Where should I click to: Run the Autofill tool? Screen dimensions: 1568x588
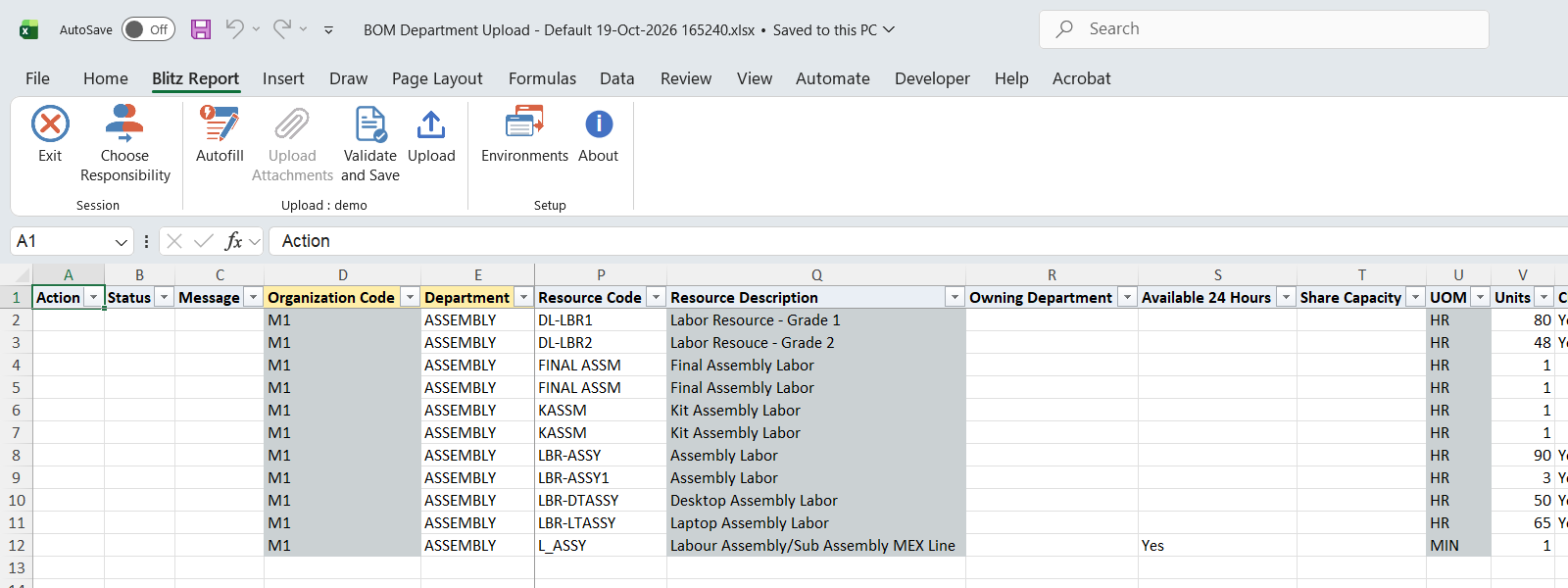[220, 134]
